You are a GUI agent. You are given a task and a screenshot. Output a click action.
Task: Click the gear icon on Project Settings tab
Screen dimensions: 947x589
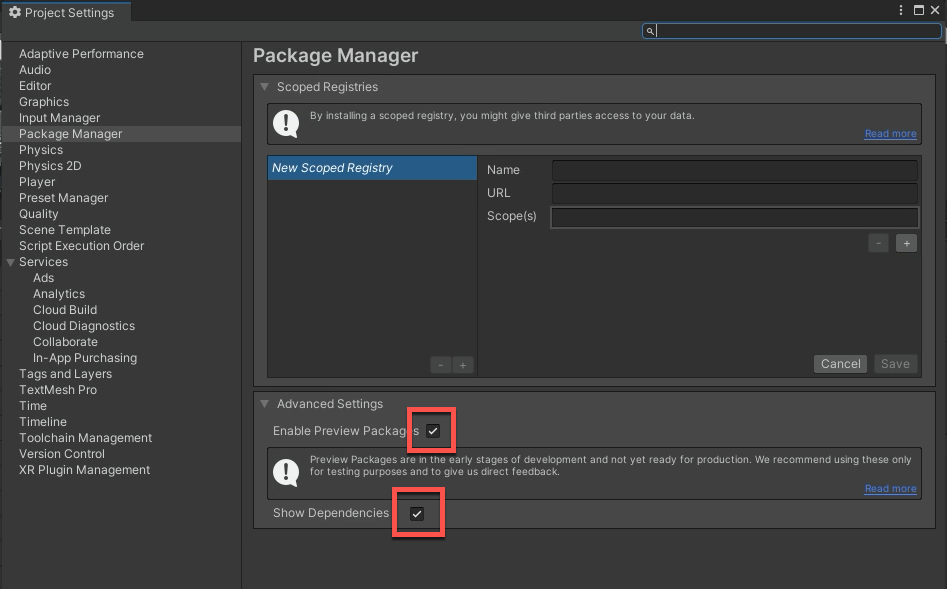click(16, 13)
